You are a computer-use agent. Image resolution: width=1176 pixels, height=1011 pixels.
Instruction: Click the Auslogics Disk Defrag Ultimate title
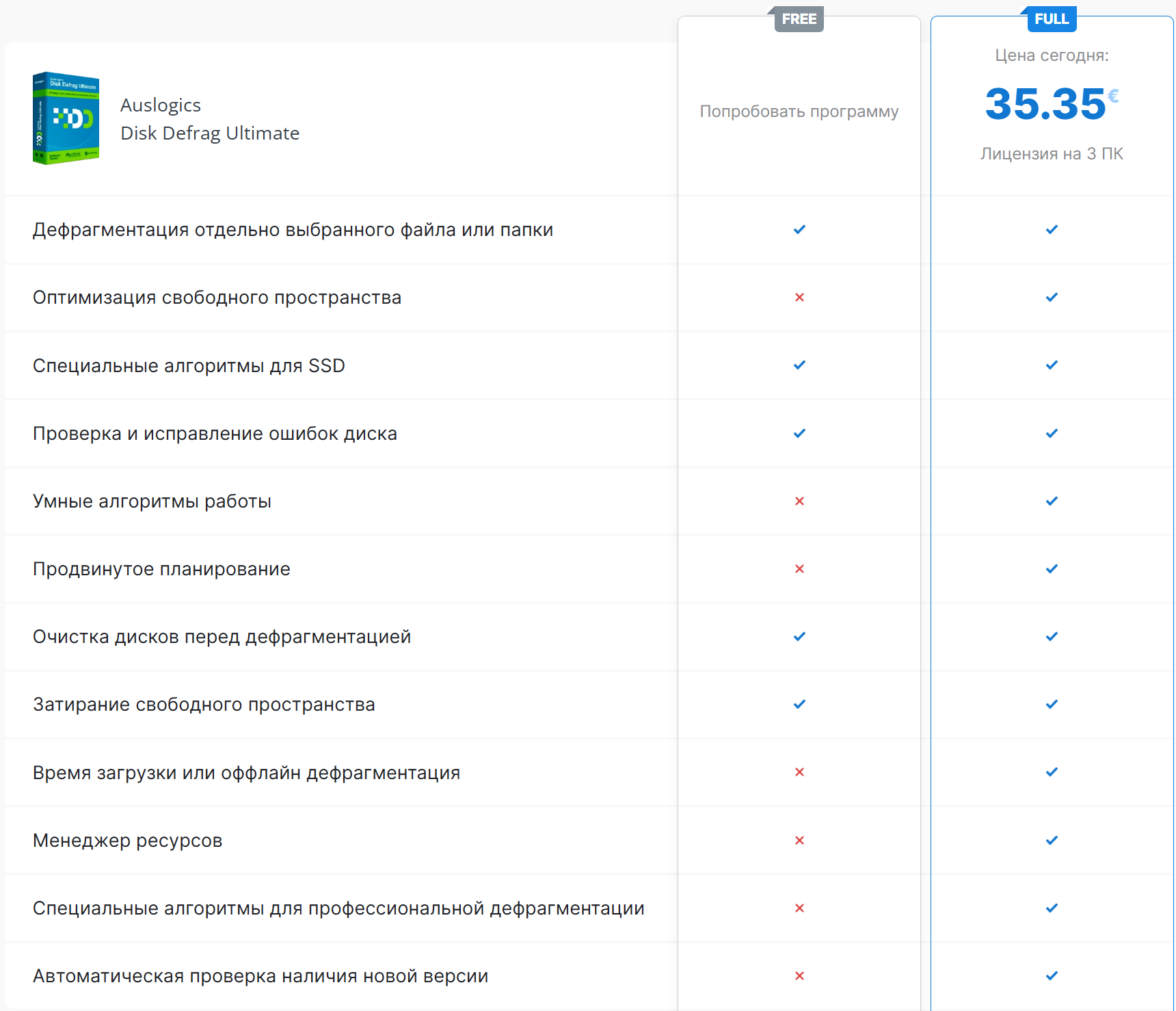point(210,119)
